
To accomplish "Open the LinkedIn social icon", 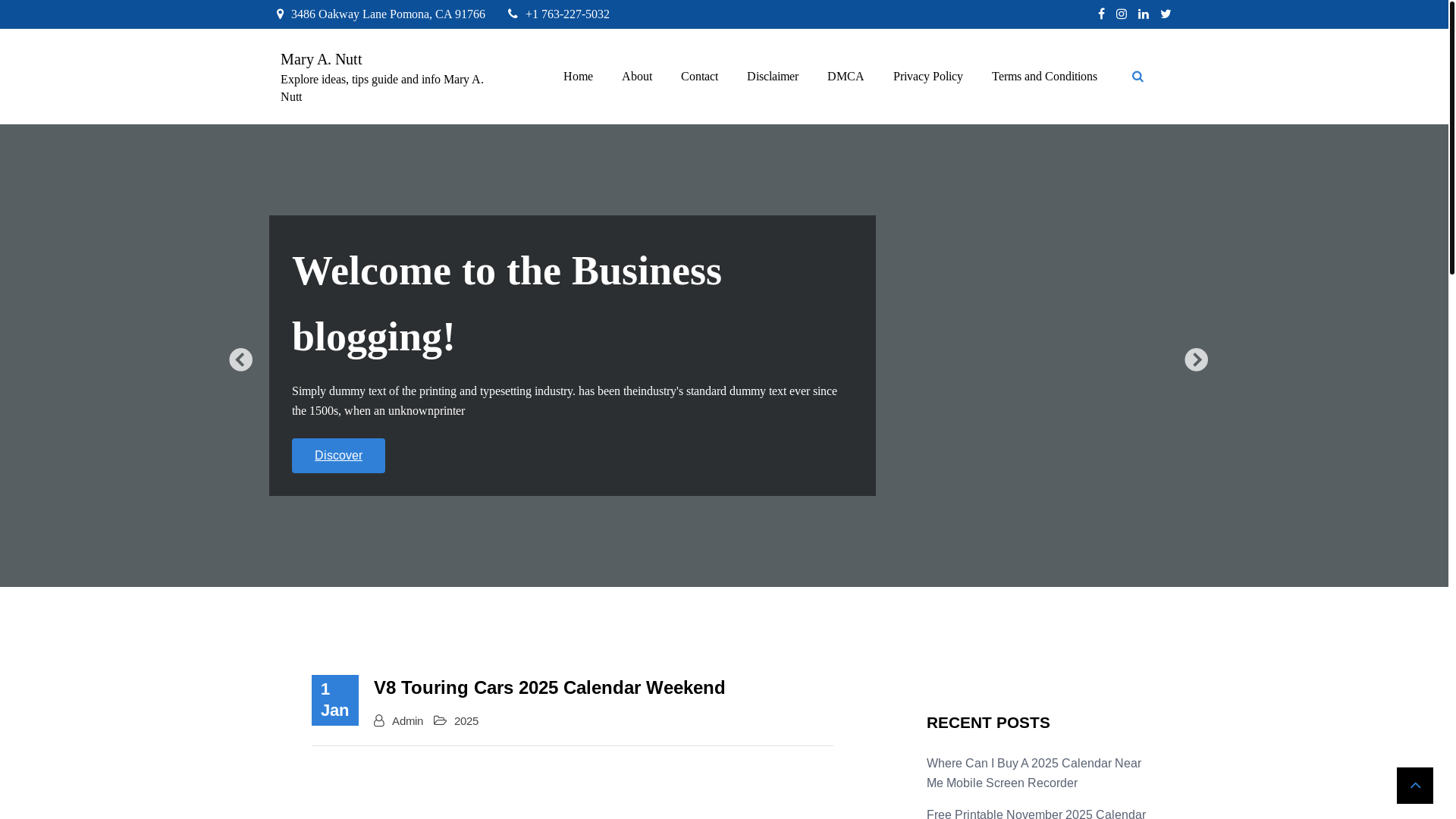I will pos(1144,14).
